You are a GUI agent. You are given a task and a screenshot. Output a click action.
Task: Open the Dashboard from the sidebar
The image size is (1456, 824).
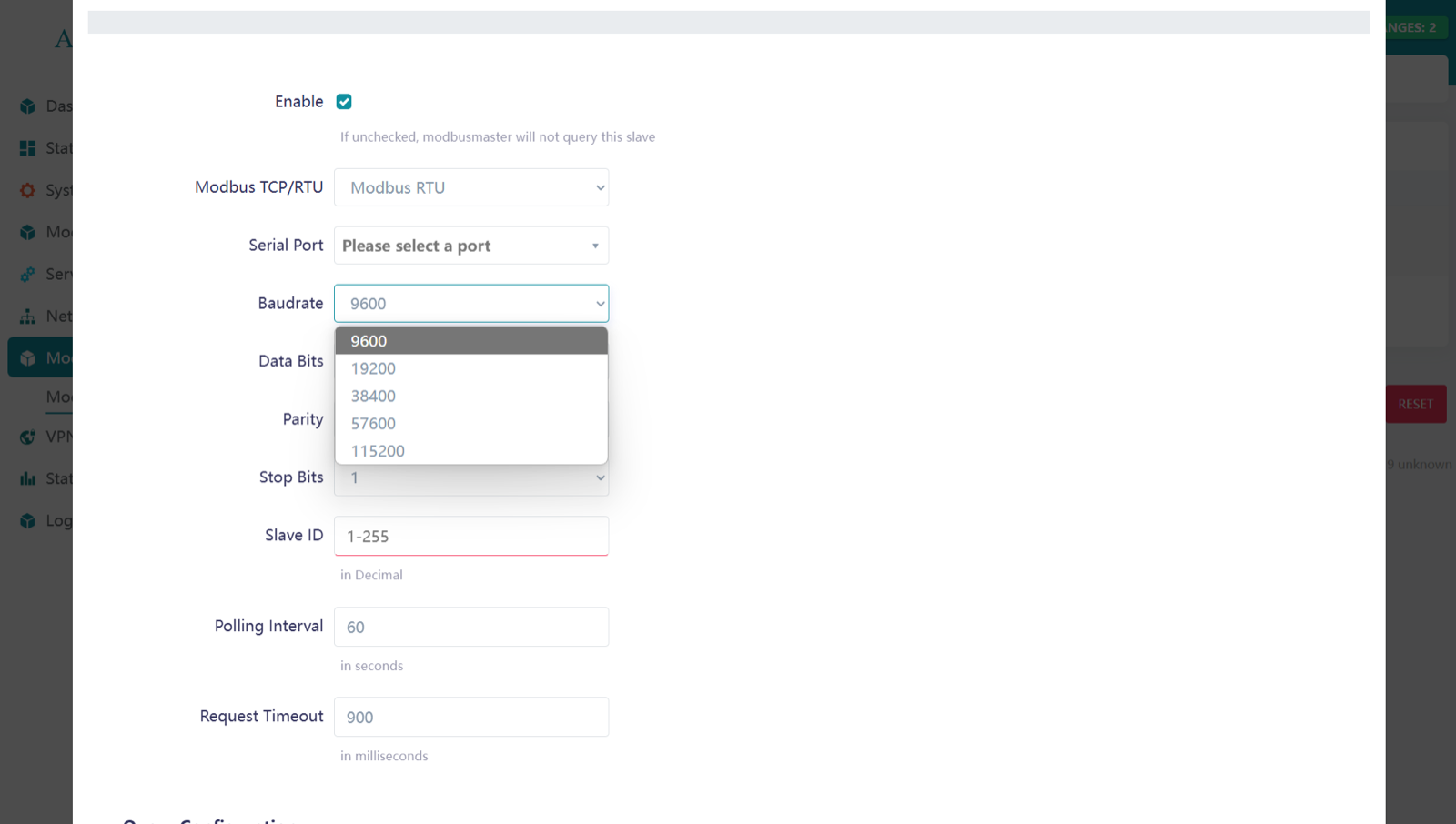pyautogui.click(x=28, y=106)
